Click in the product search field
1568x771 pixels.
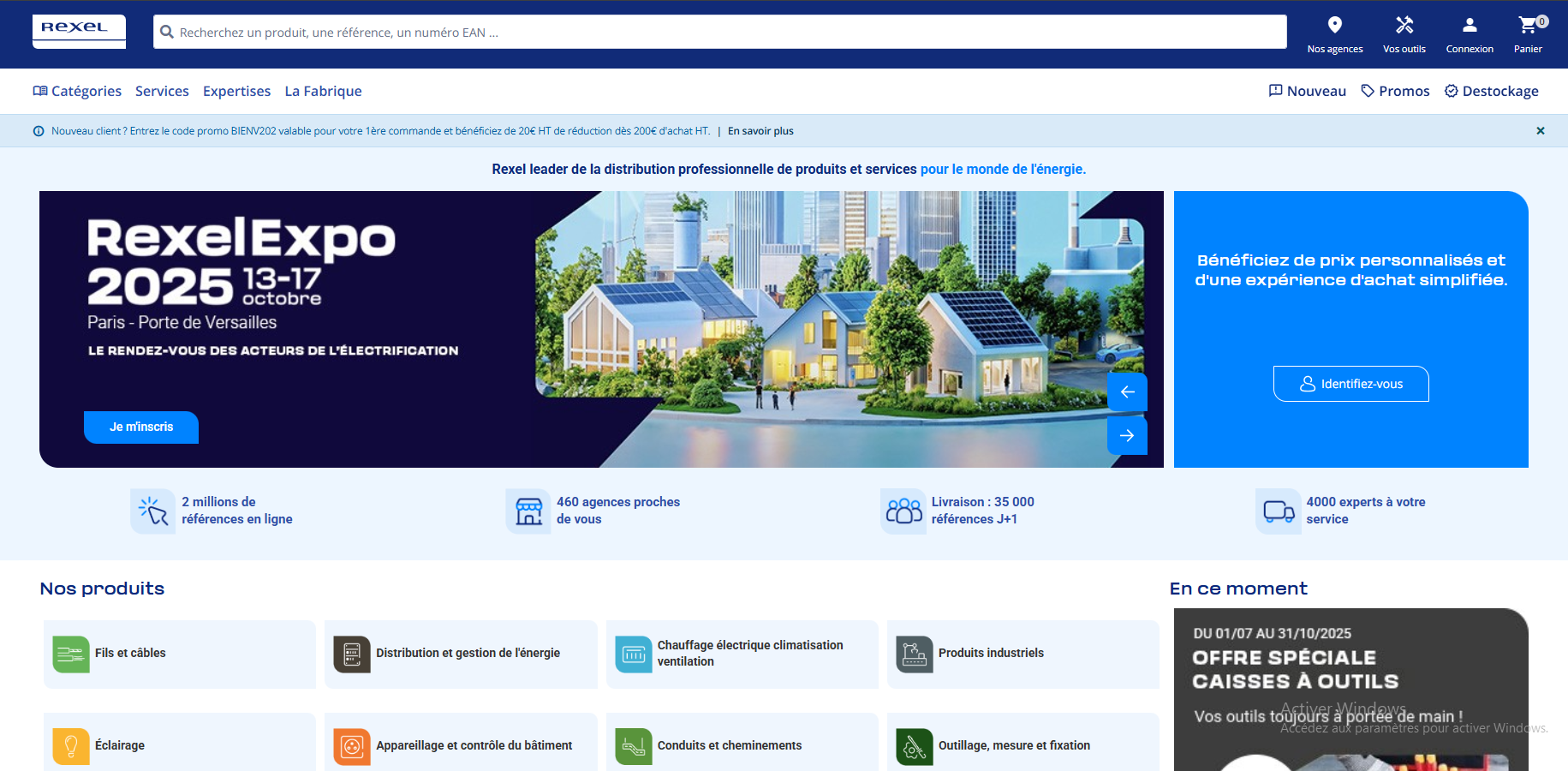click(x=719, y=33)
